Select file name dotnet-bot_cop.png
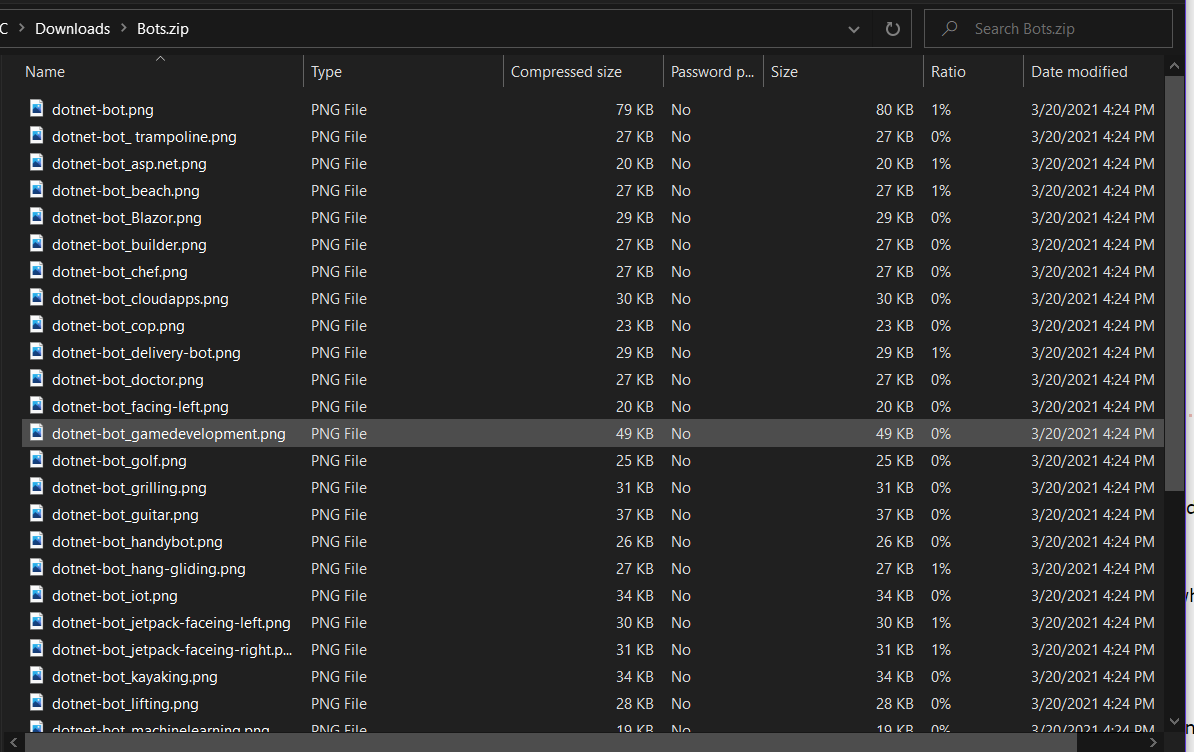 click(x=118, y=326)
